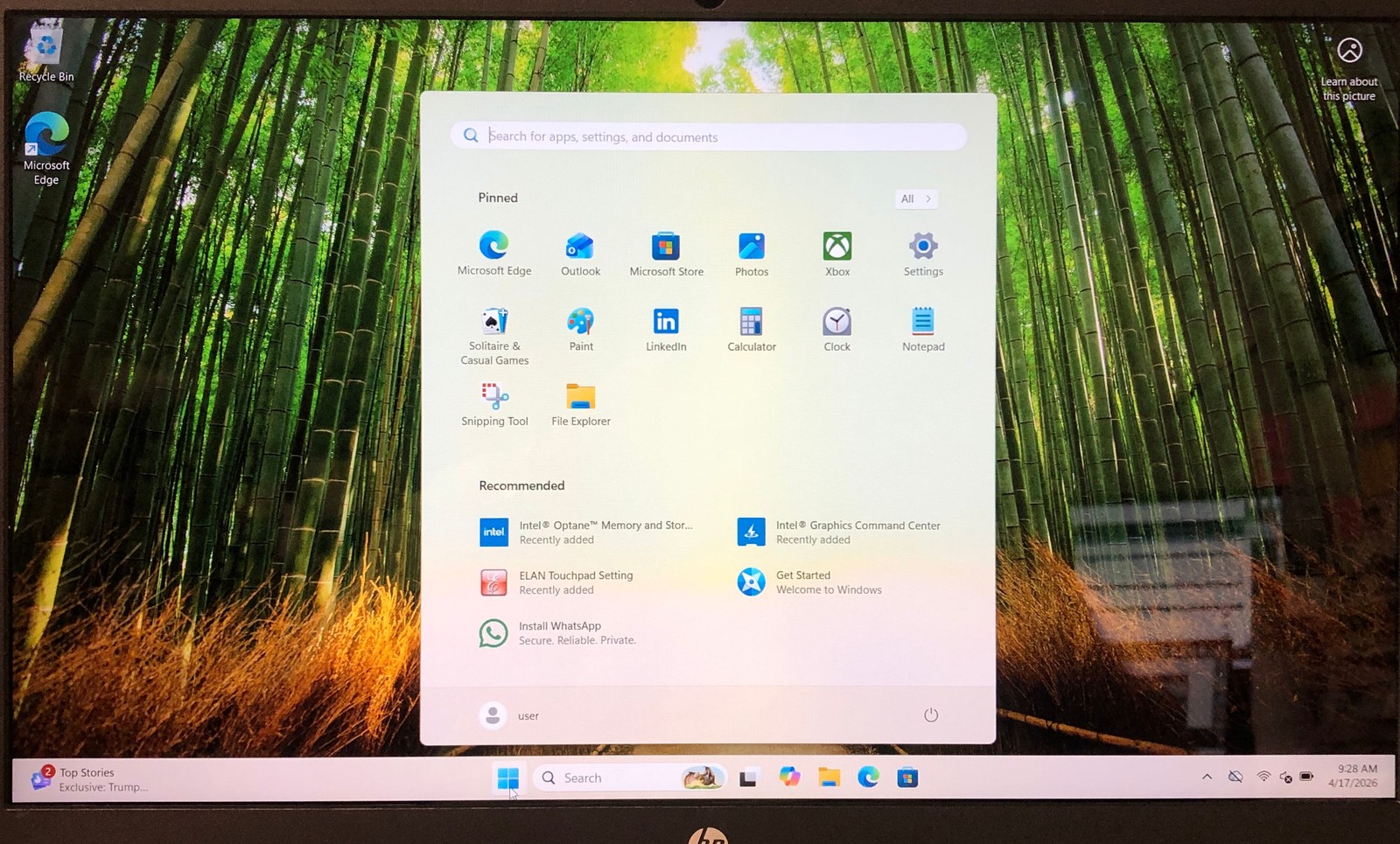The width and height of the screenshot is (1400, 844).
Task: Show all apps via the All button
Action: point(915,199)
